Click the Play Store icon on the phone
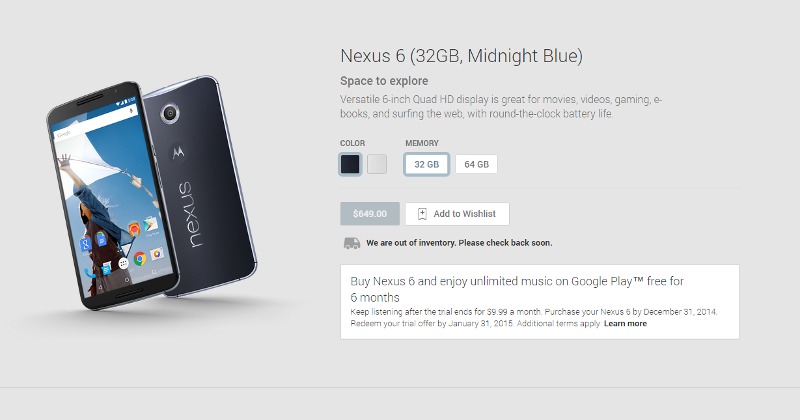 tap(151, 225)
